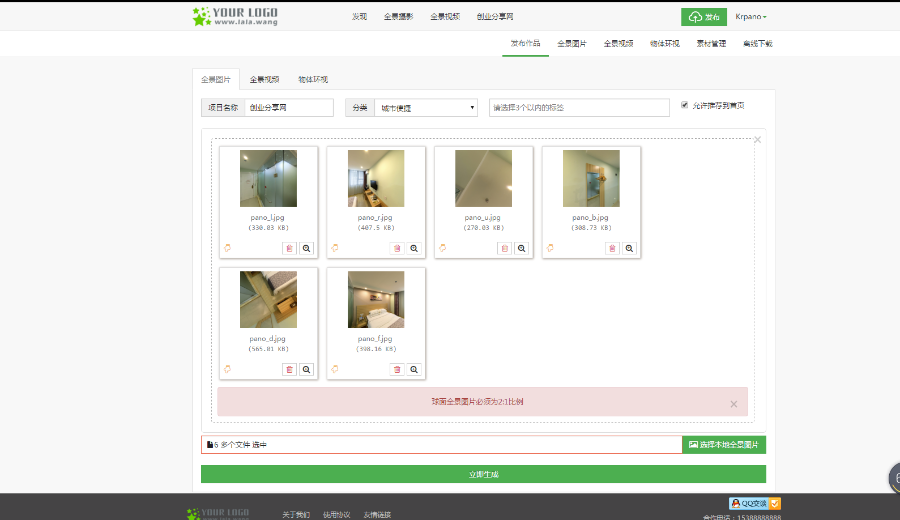Viewport: 900px width, 520px height.
Task: Preview pano_b.jpg with the magnifier icon
Action: tap(630, 249)
